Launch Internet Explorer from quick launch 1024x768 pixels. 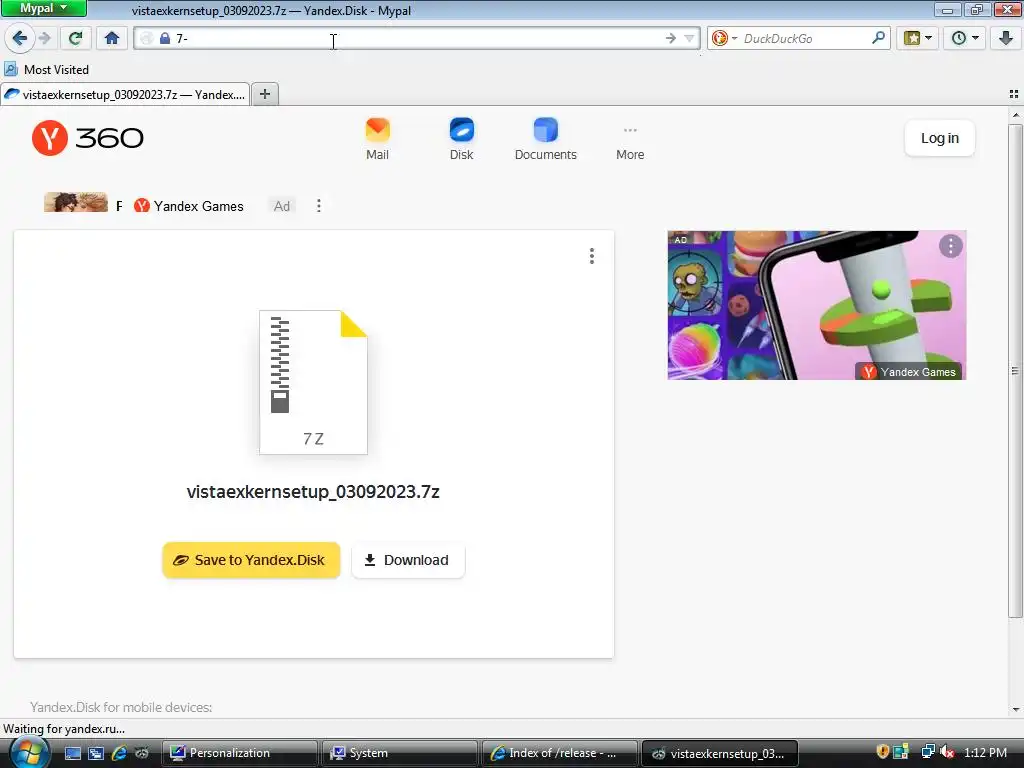point(119,753)
